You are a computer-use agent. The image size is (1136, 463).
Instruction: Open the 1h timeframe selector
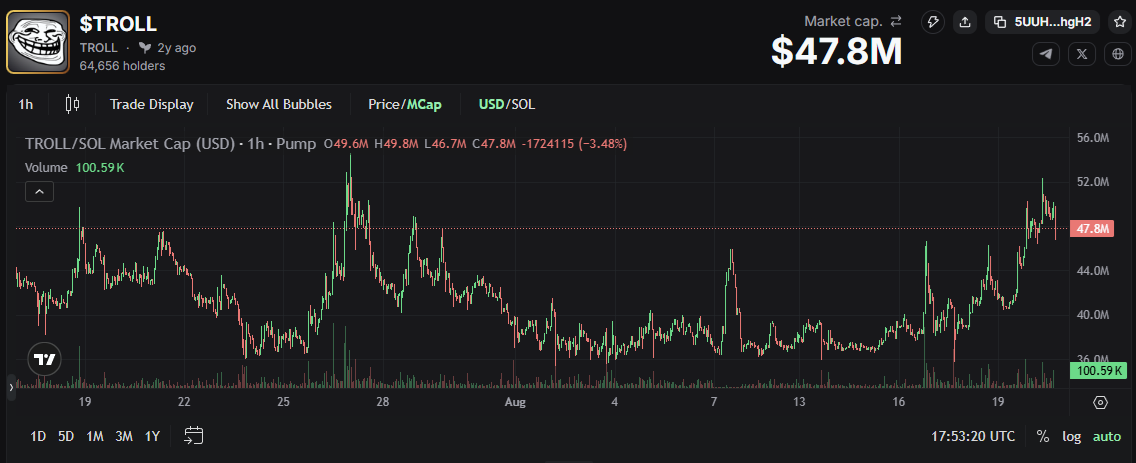(25, 104)
